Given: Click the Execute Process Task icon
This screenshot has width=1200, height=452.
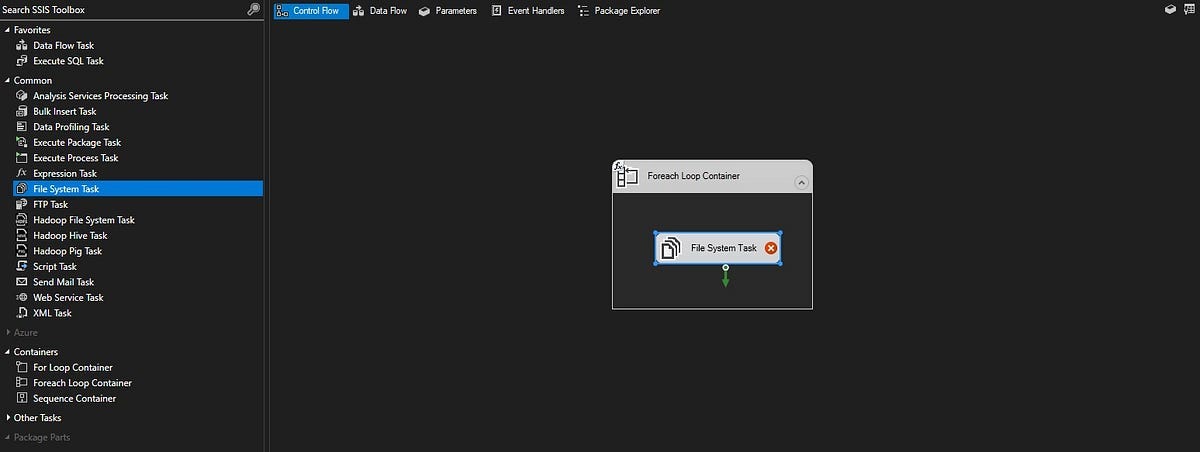Looking at the screenshot, I should pos(23,158).
